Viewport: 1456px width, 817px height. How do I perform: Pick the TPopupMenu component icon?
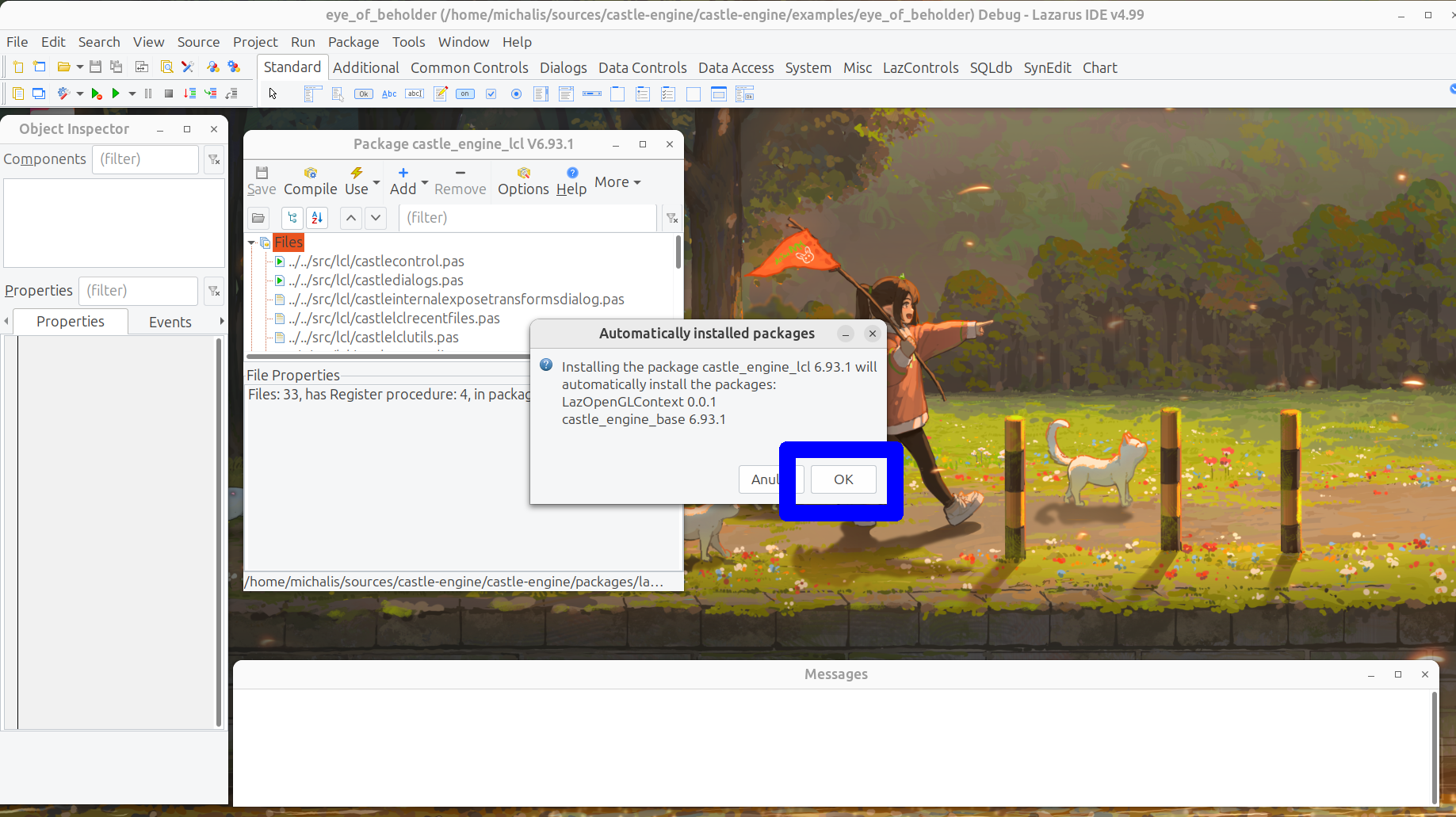[x=338, y=94]
